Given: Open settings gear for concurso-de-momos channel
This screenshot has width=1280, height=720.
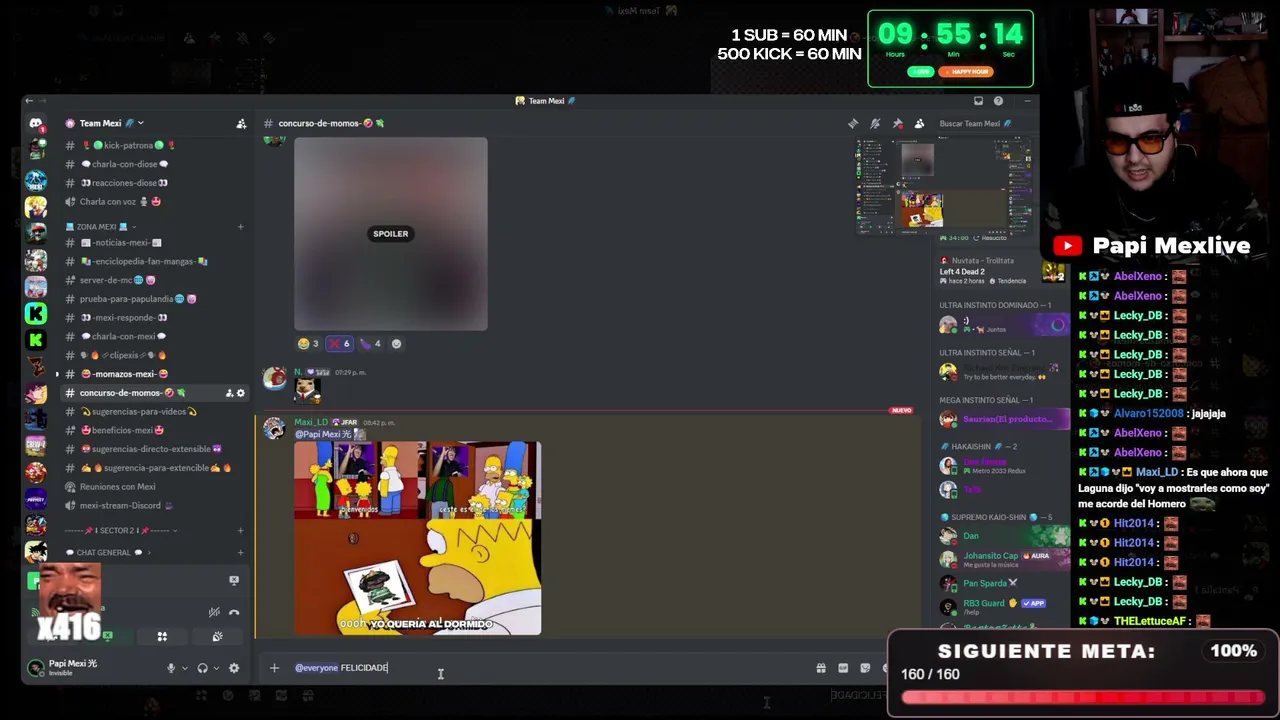Looking at the screenshot, I should [240, 393].
